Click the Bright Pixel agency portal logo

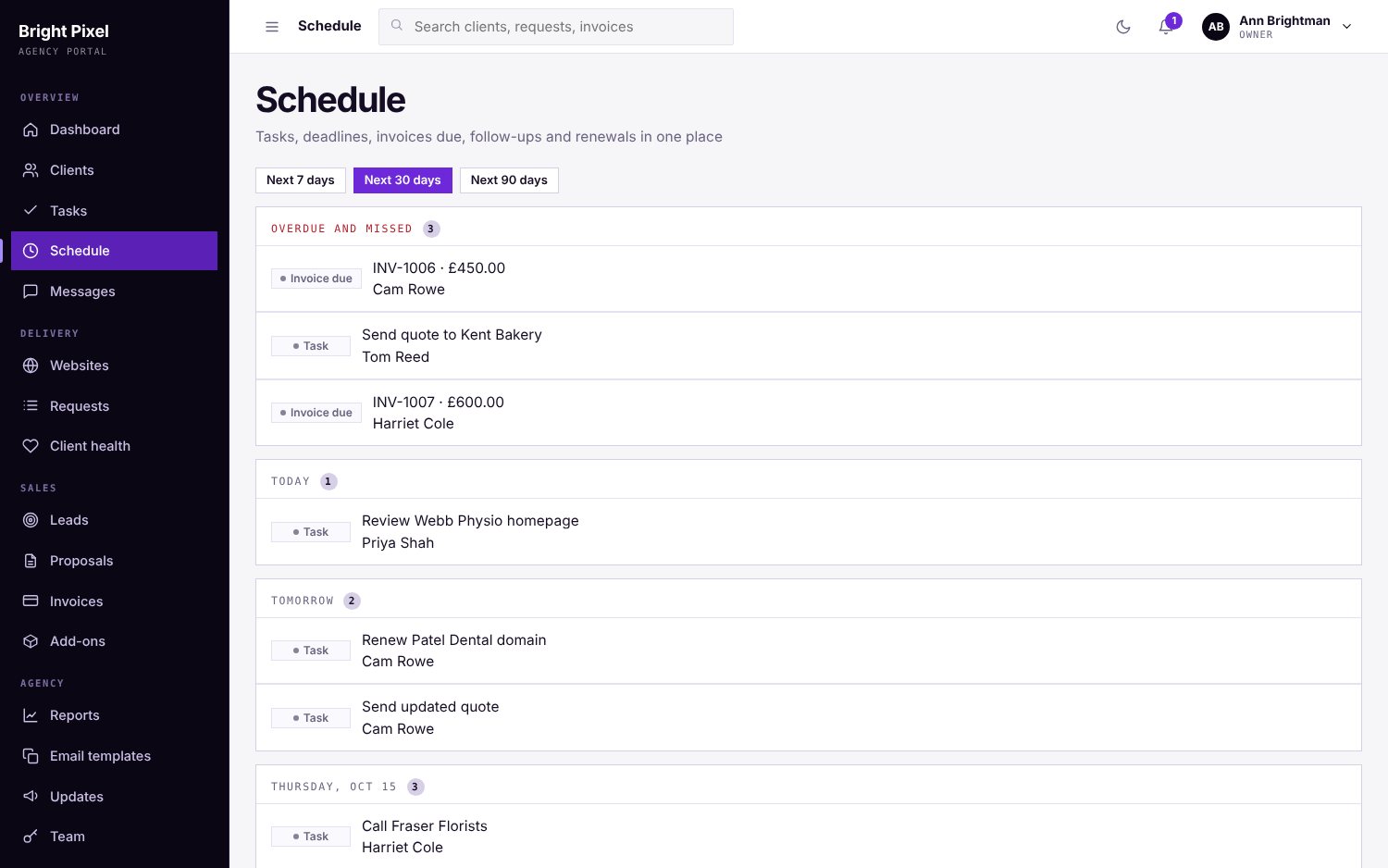coord(64,39)
